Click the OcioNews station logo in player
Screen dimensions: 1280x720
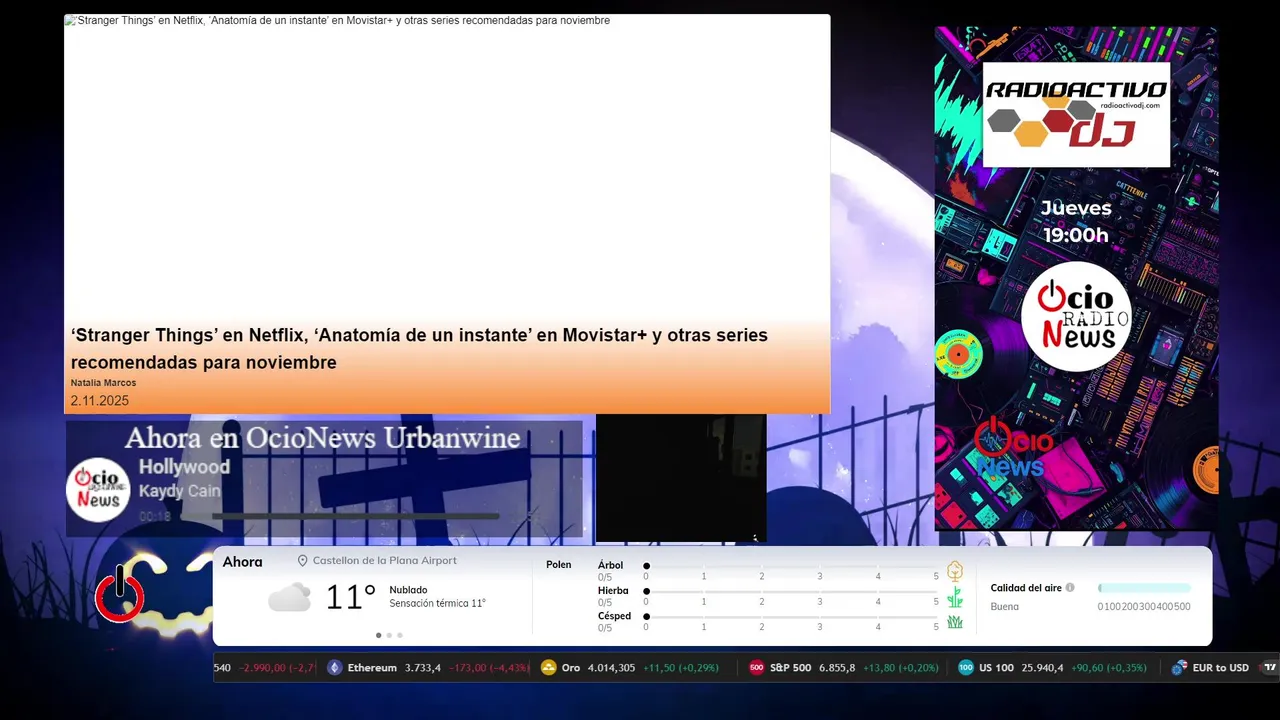(x=98, y=490)
